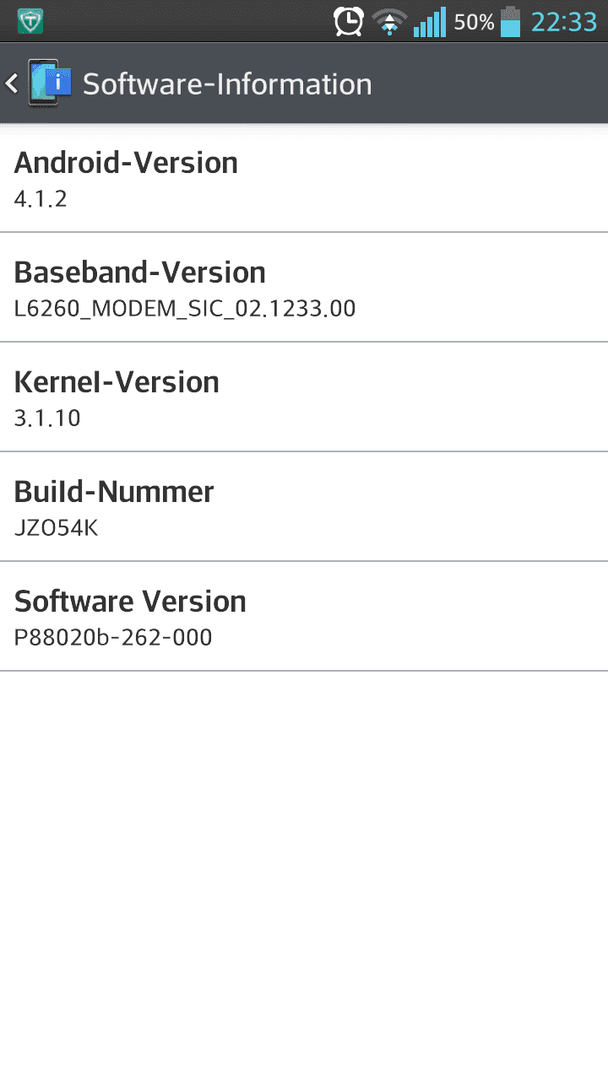Tap the JZO54K build number value
This screenshot has height=1080, width=608.
point(56,528)
